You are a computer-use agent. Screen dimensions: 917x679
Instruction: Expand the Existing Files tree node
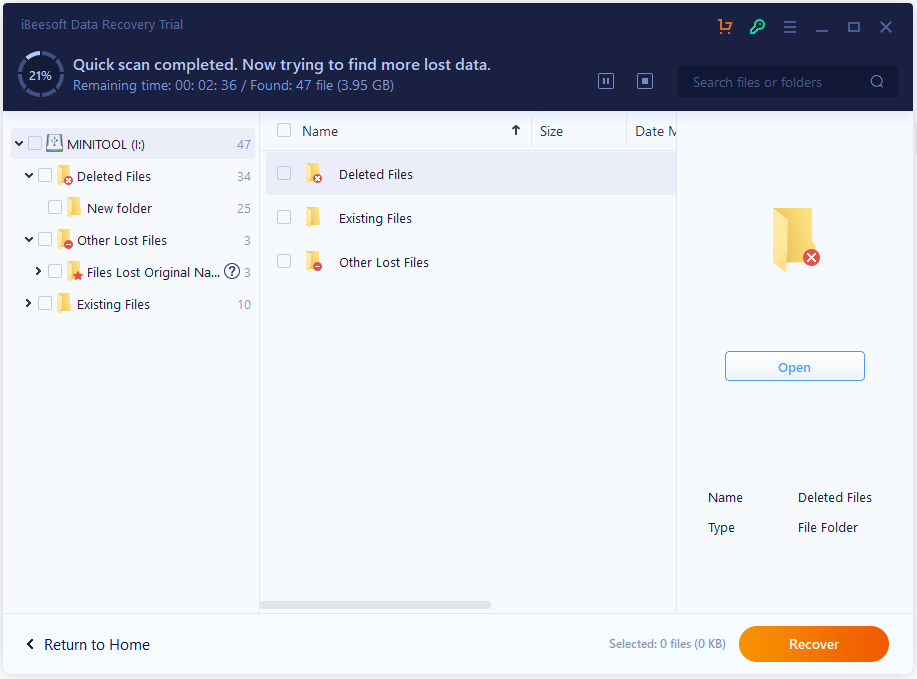tap(28, 303)
